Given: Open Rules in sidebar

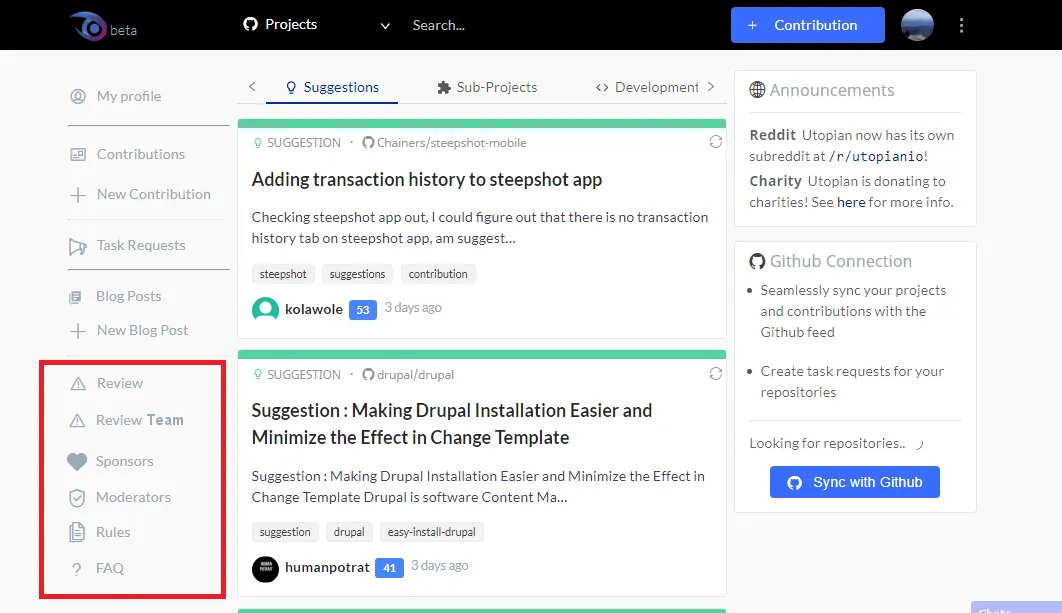Looking at the screenshot, I should coord(113,532).
